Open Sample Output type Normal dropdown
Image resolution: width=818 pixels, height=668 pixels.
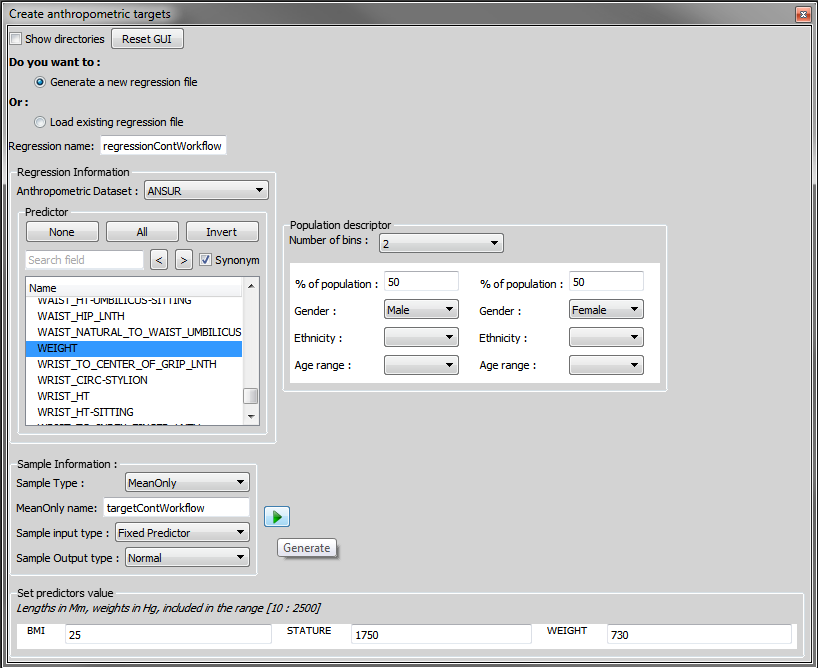coord(187,557)
